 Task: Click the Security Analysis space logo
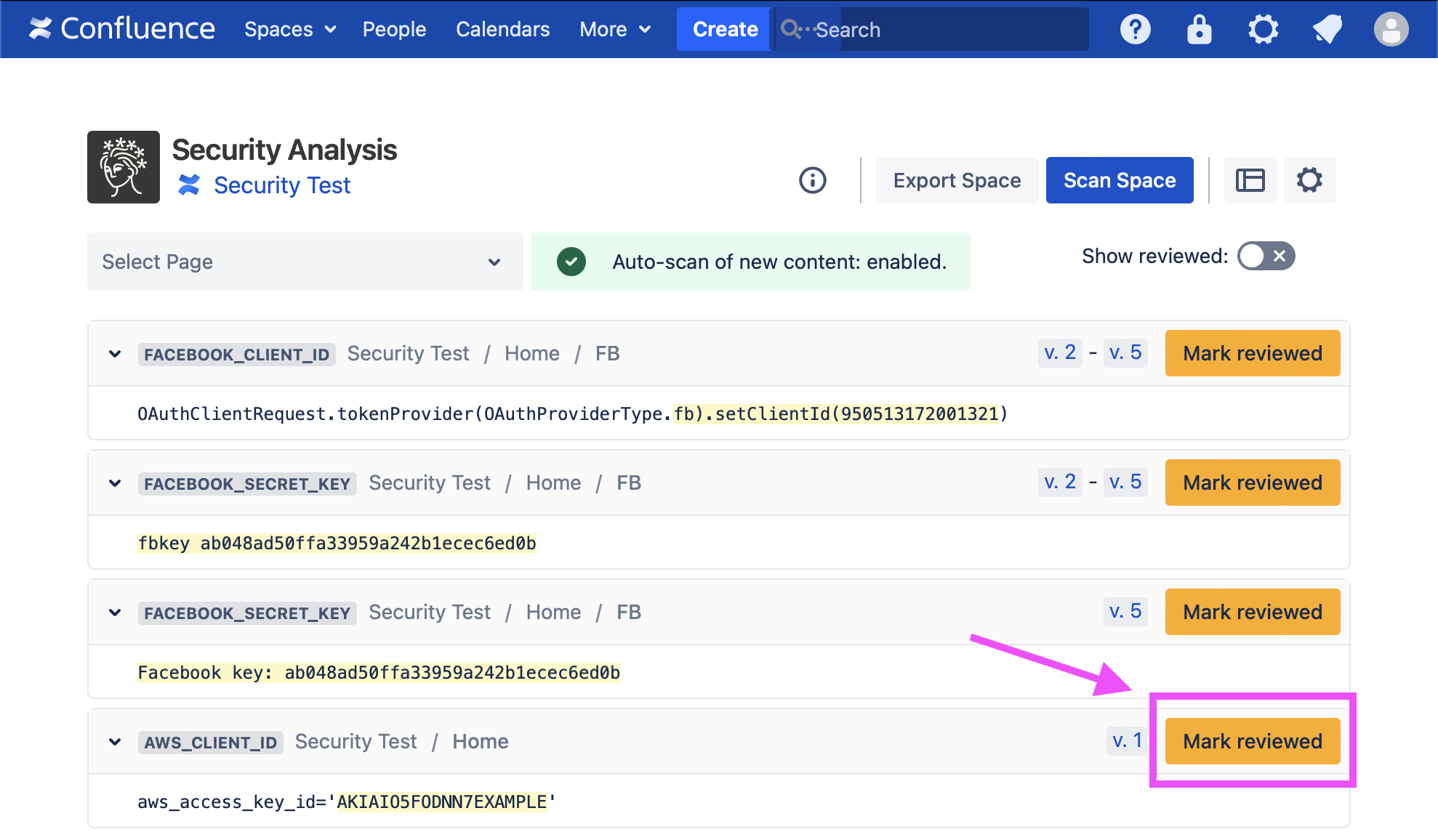(x=124, y=167)
